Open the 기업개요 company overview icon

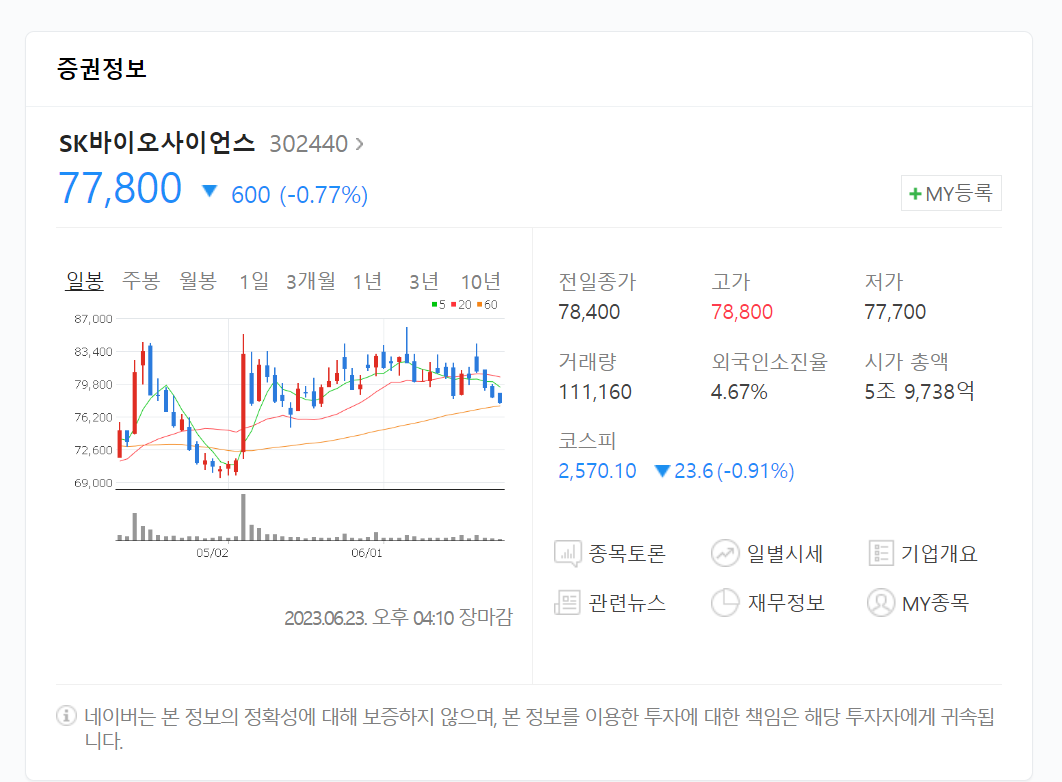(x=881, y=553)
